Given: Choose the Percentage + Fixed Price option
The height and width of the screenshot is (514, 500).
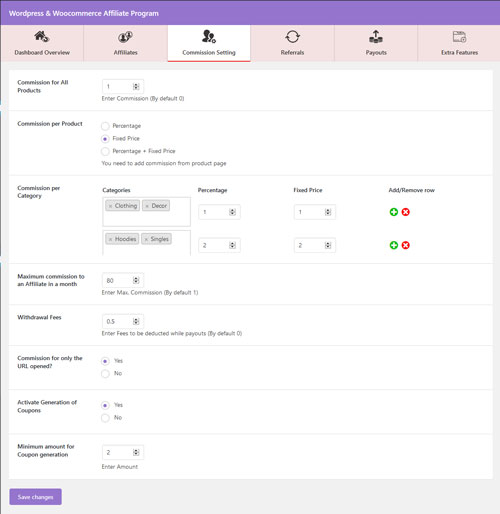Looking at the screenshot, I should pos(105,151).
